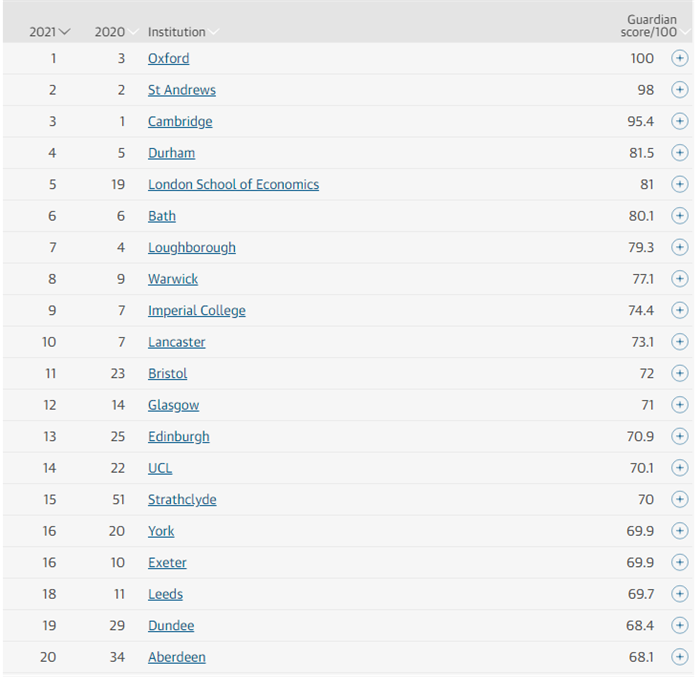Expand details for Cambridge row
This screenshot has height=677, width=700.
point(679,121)
